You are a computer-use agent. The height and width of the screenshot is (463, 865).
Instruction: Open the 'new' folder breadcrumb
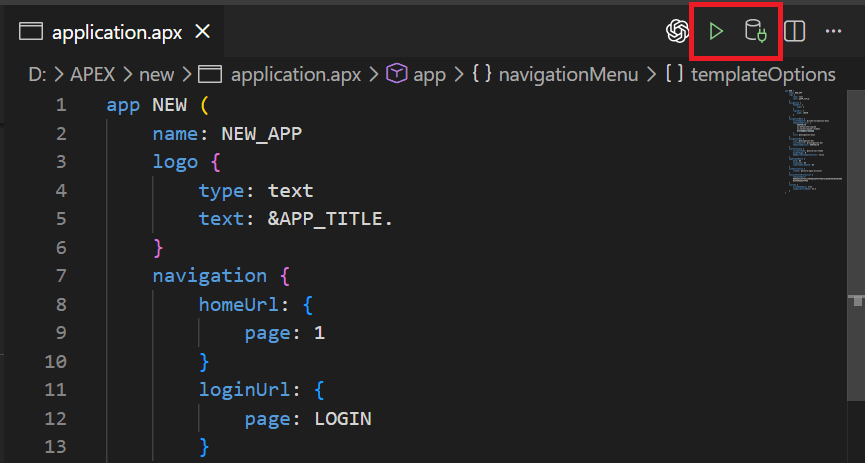tap(157, 74)
